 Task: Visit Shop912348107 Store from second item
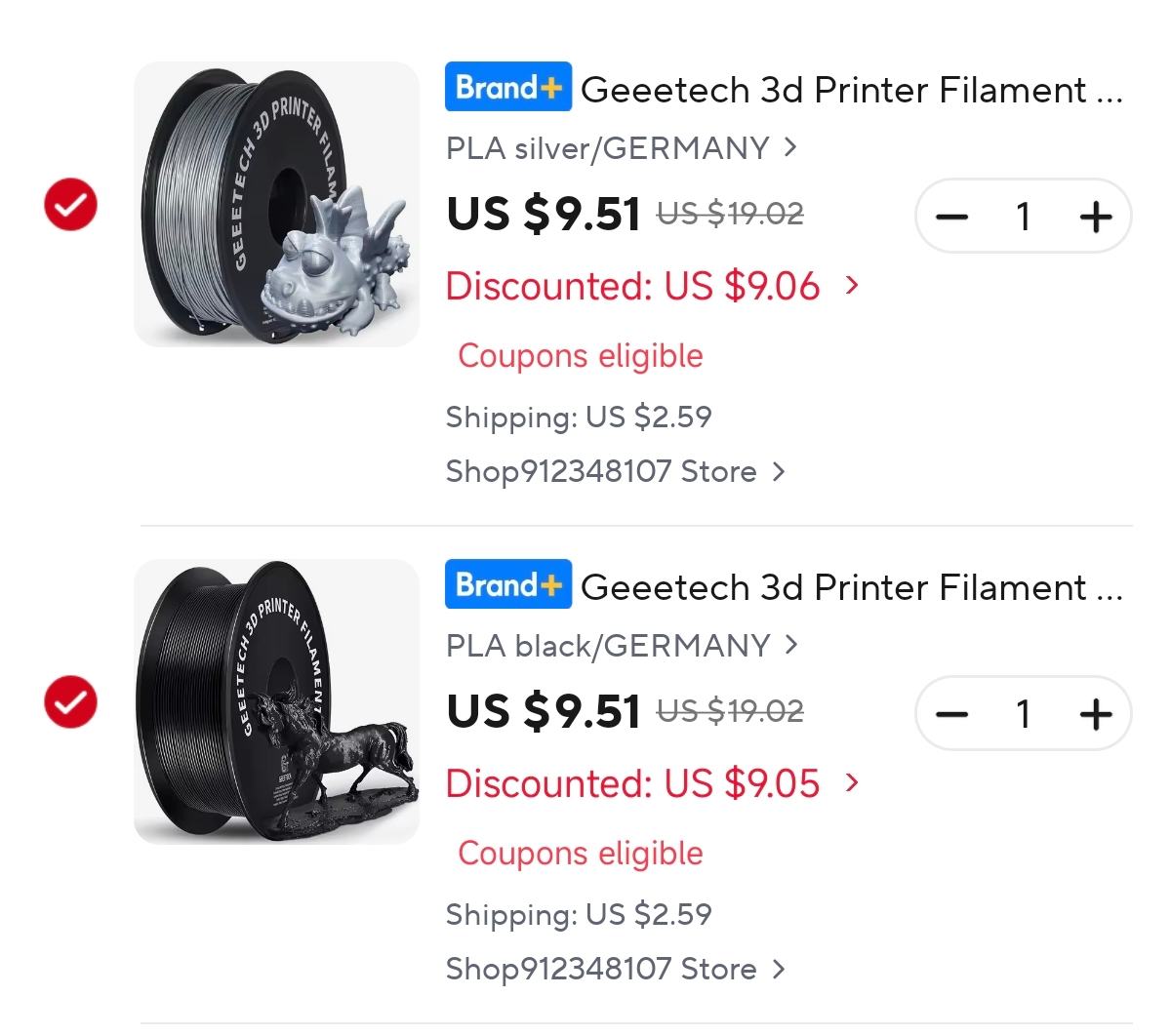616,970
